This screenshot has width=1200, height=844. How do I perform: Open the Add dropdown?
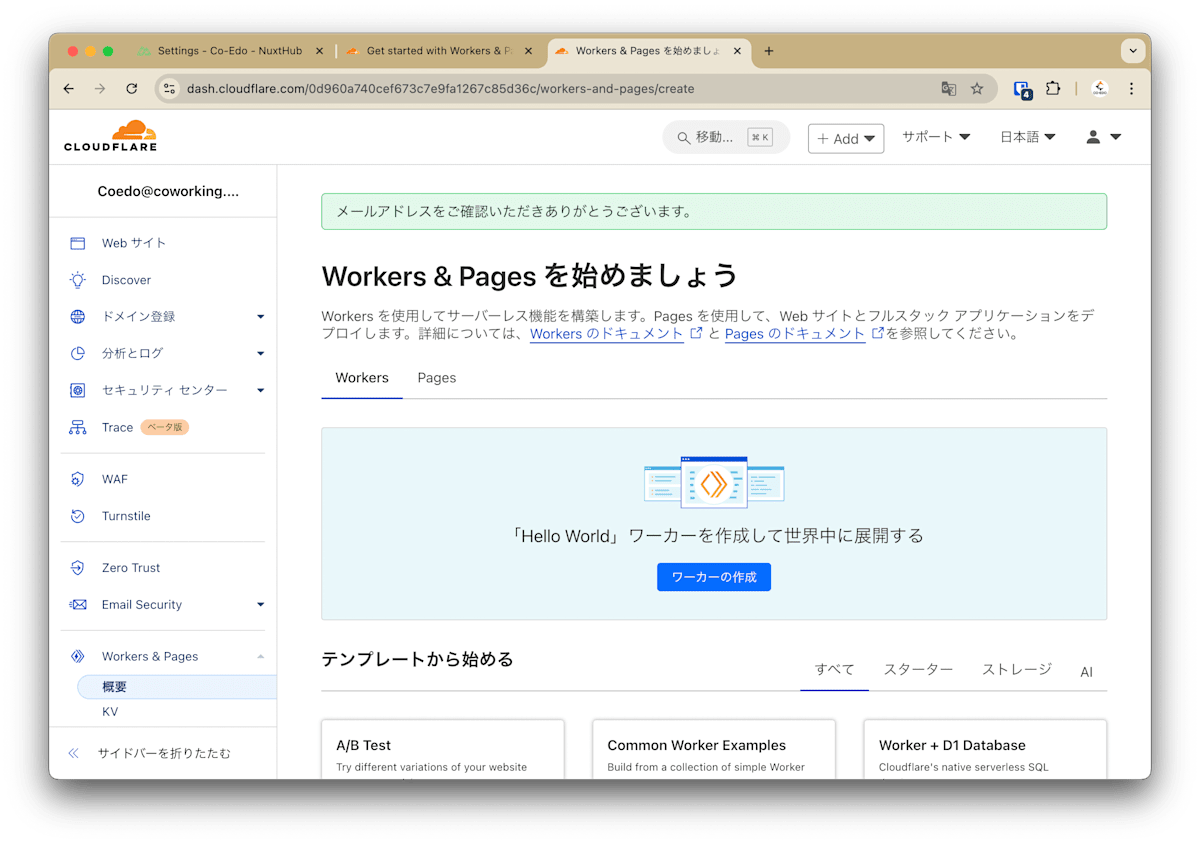point(846,138)
